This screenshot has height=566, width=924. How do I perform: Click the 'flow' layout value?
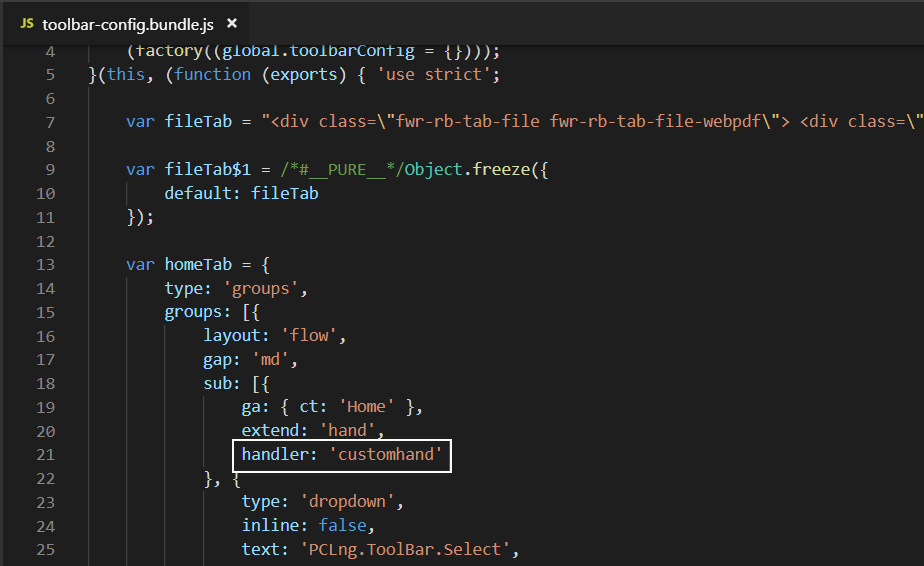309,335
